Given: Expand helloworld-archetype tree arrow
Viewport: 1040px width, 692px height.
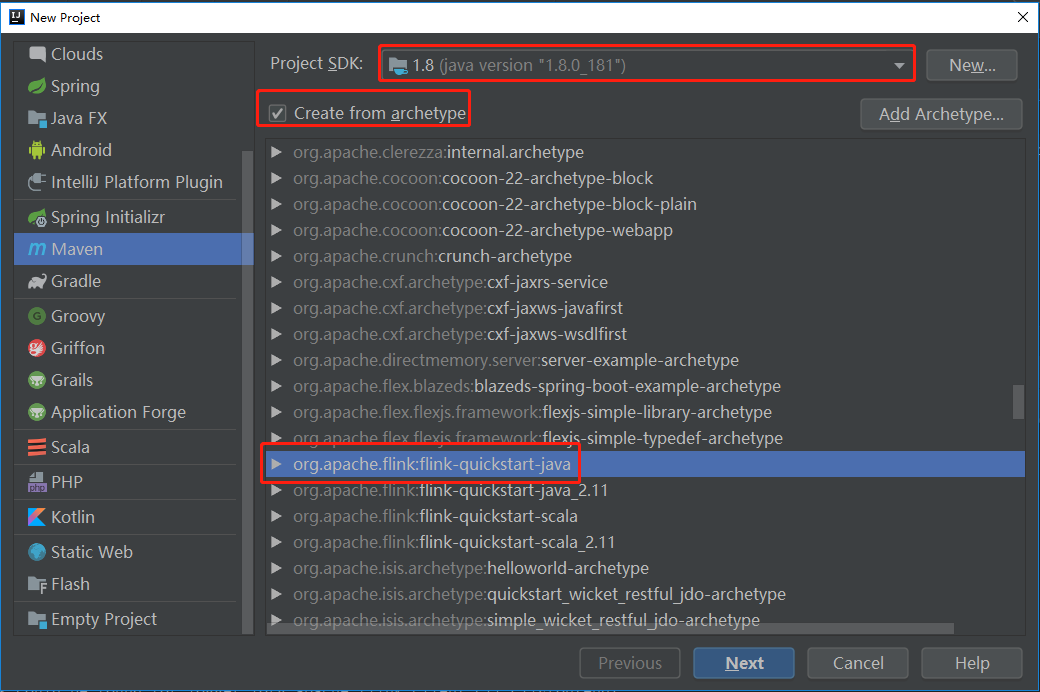Looking at the screenshot, I should 277,568.
